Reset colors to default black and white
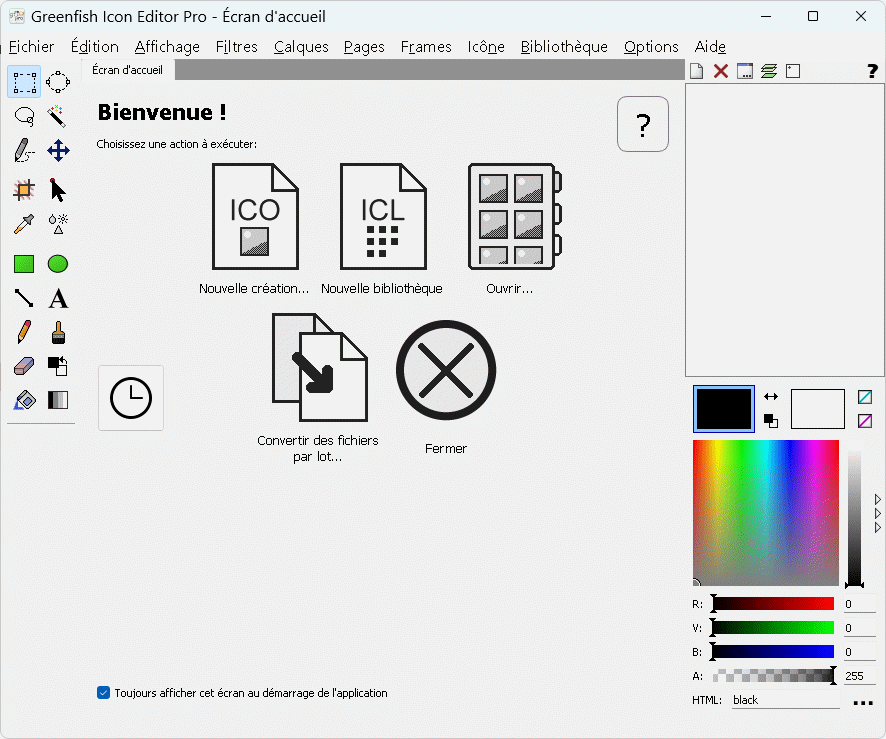Screen dimensions: 886x739 coord(771,421)
